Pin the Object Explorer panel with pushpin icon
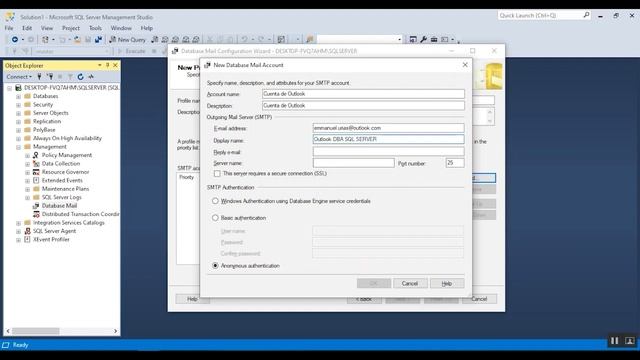This screenshot has width=640, height=360. pos(108,65)
